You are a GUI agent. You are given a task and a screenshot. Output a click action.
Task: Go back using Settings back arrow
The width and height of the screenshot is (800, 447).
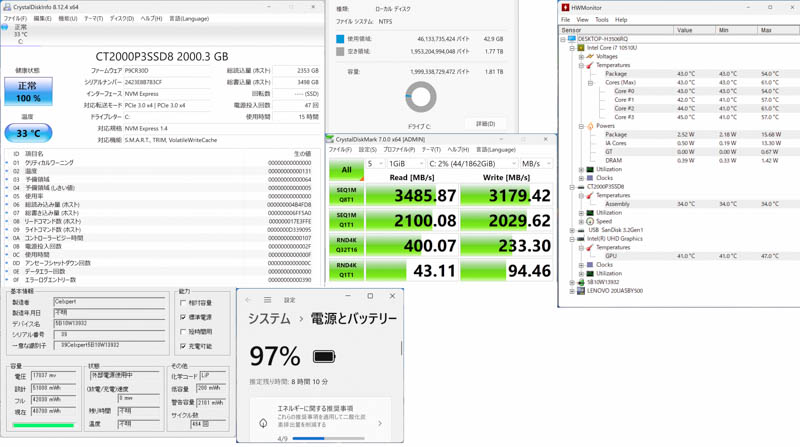pos(249,299)
